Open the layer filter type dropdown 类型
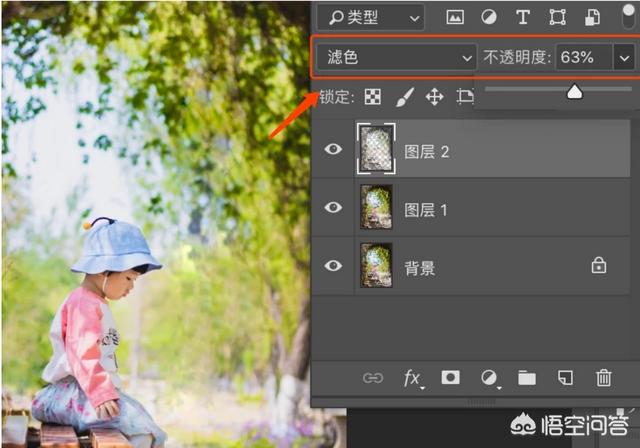 [371, 18]
